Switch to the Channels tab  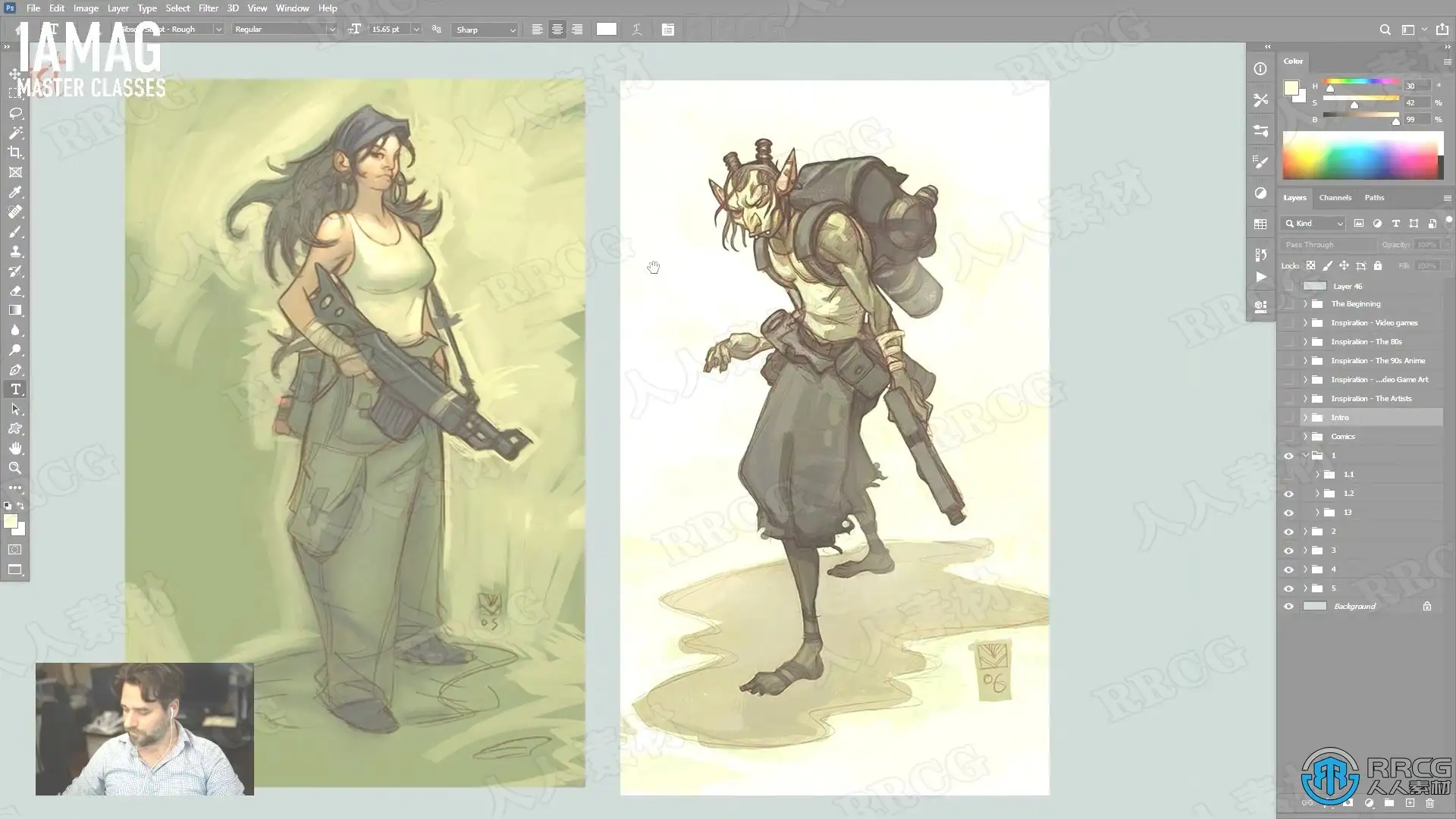coord(1335,198)
